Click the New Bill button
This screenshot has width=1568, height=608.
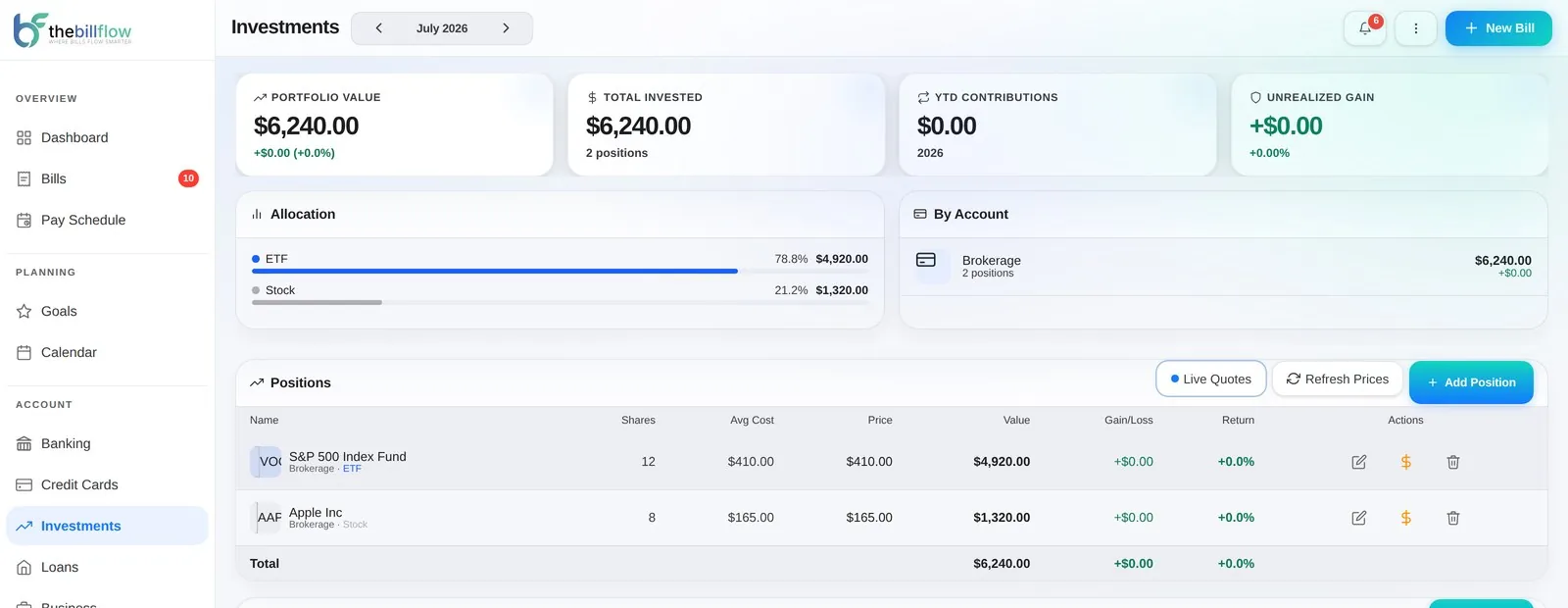point(1498,28)
